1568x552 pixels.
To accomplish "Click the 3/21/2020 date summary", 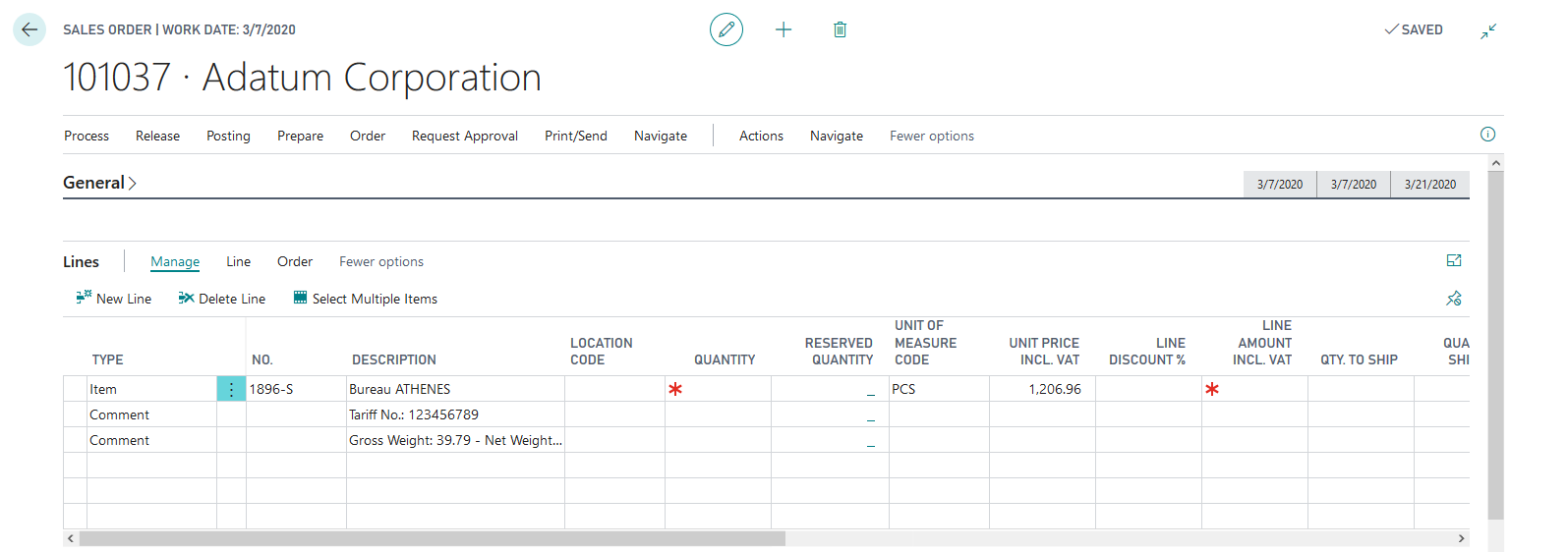I will point(1430,185).
